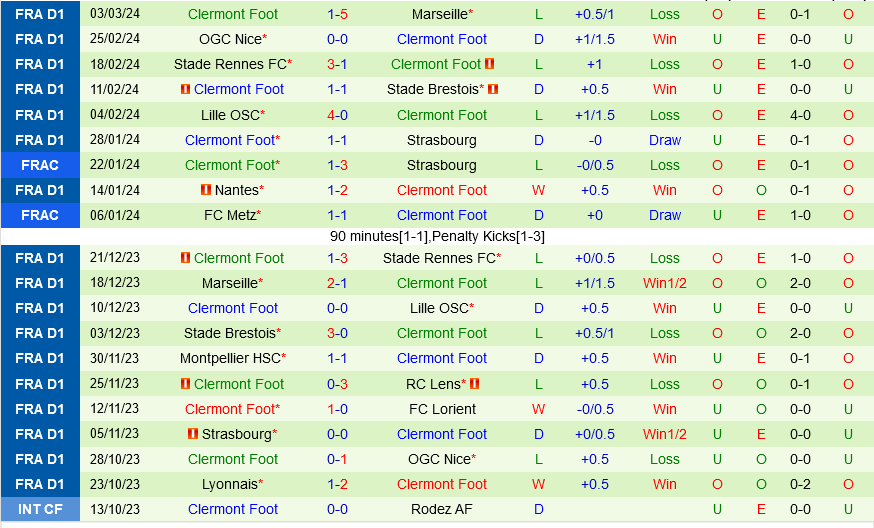Open the Lyonnais team link

(x=229, y=484)
